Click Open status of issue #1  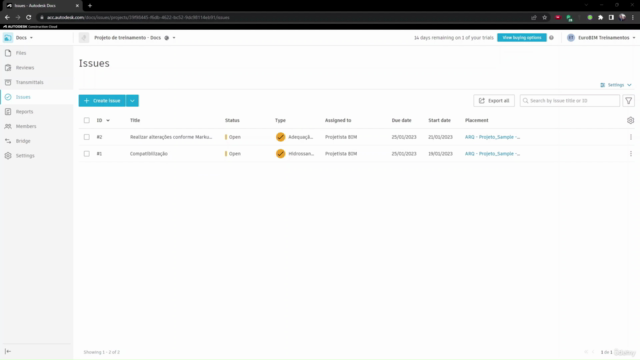[234, 154]
